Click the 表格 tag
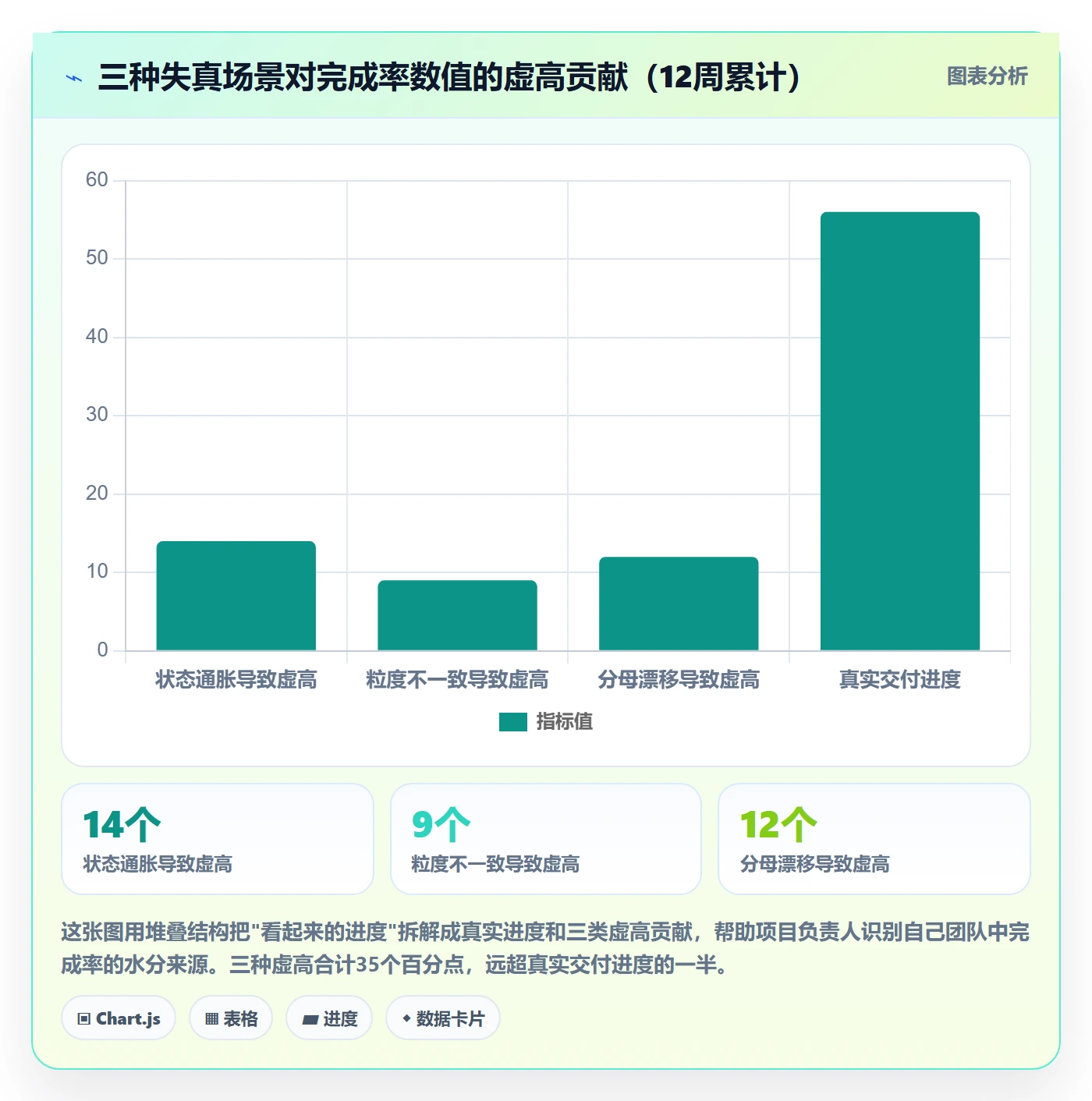This screenshot has width=1092, height=1101. pos(231,1018)
